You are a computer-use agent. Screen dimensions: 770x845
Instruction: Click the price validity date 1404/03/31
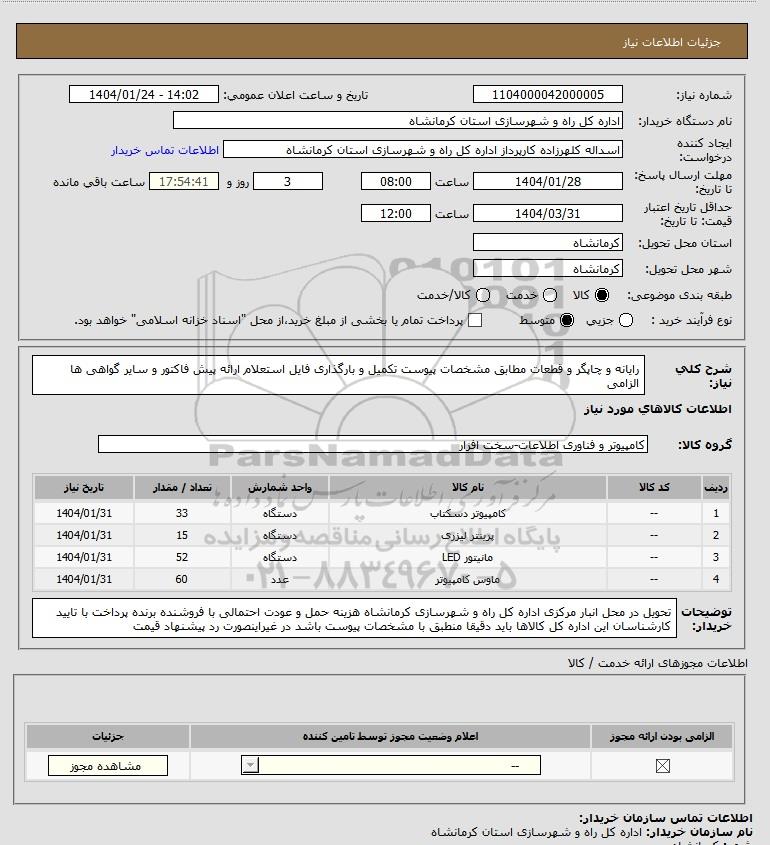(547, 213)
